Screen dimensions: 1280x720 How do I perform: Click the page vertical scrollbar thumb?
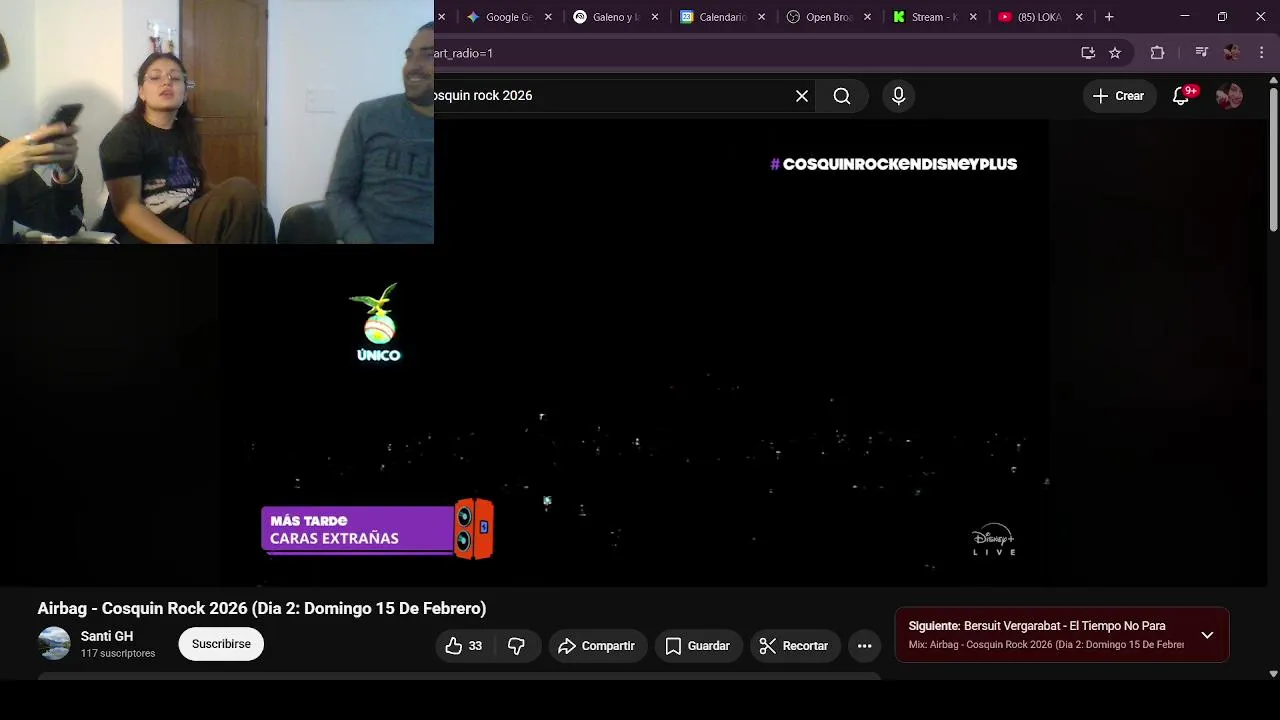click(1273, 158)
